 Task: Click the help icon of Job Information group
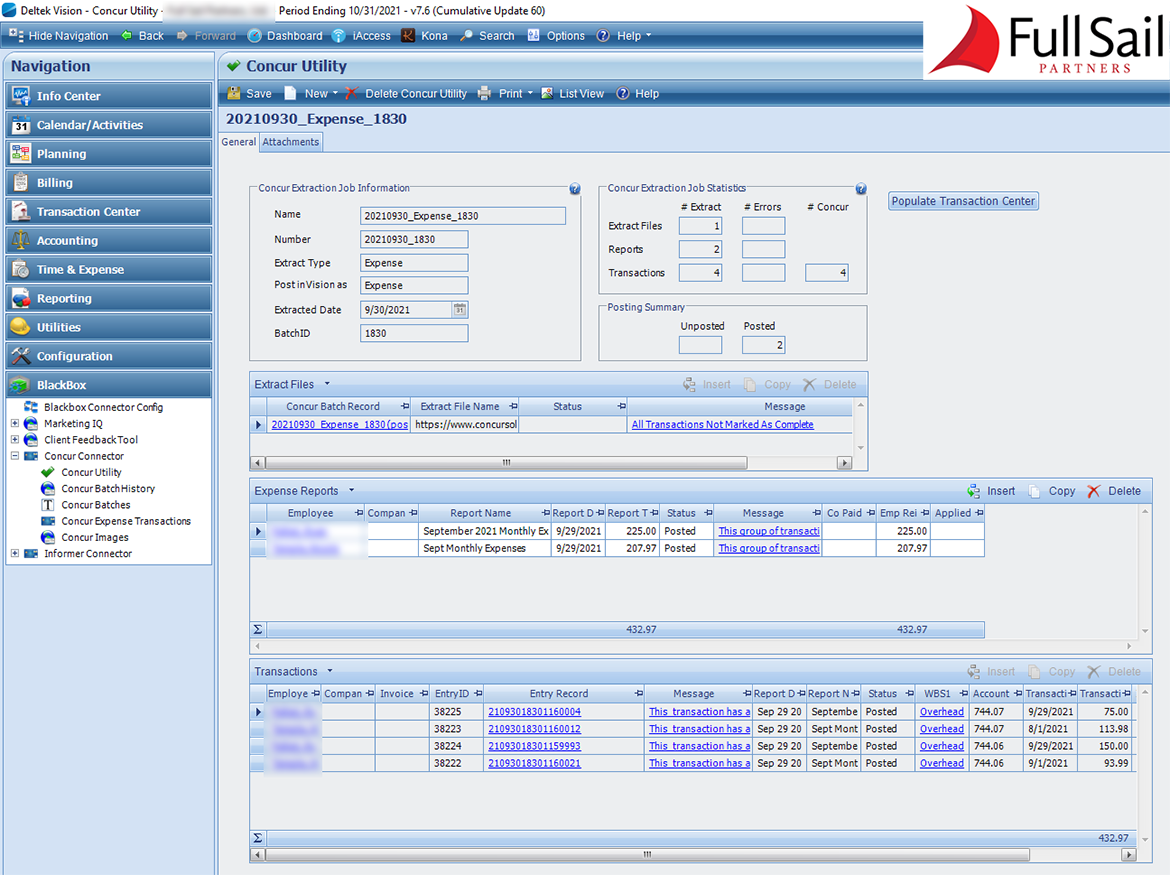click(x=575, y=189)
